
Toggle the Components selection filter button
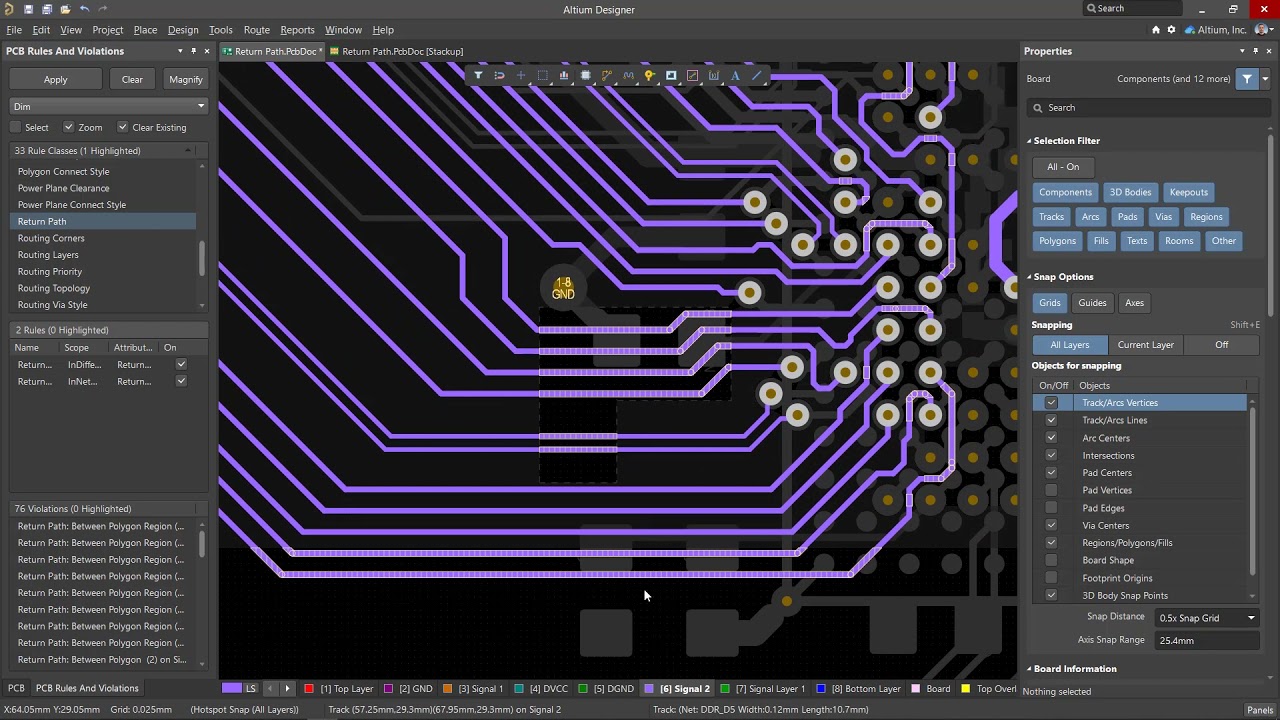pyautogui.click(x=1065, y=192)
